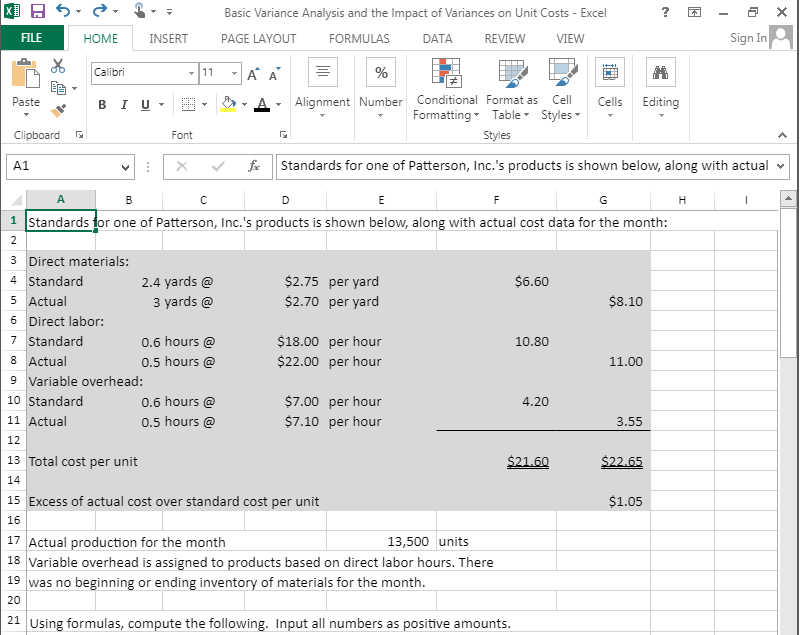The image size is (800, 635).
Task: Click the Cut scissors icon
Action: click(57, 66)
